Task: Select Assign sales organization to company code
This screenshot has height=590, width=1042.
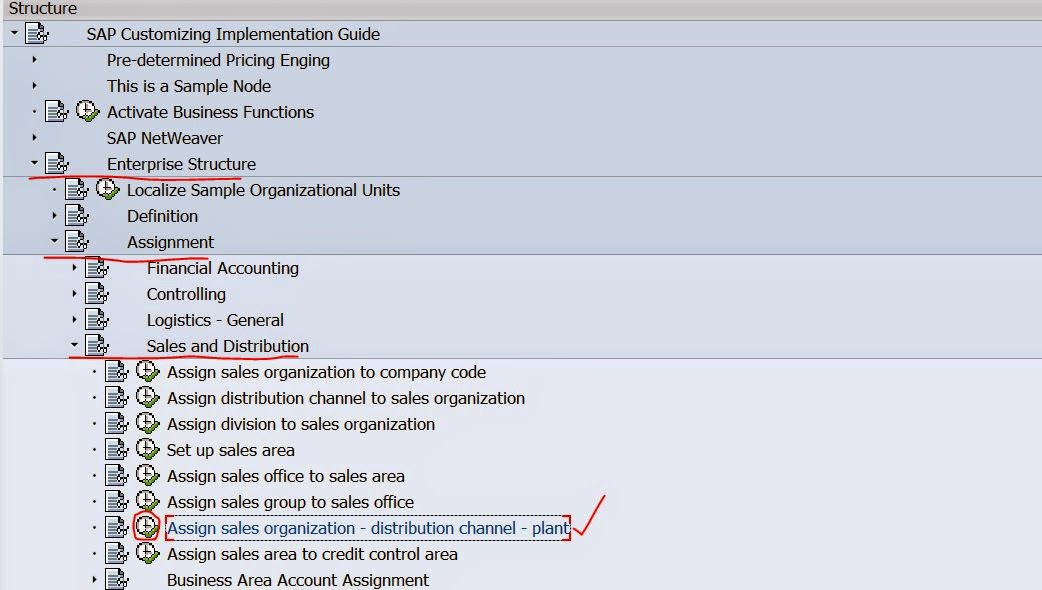Action: click(x=326, y=372)
